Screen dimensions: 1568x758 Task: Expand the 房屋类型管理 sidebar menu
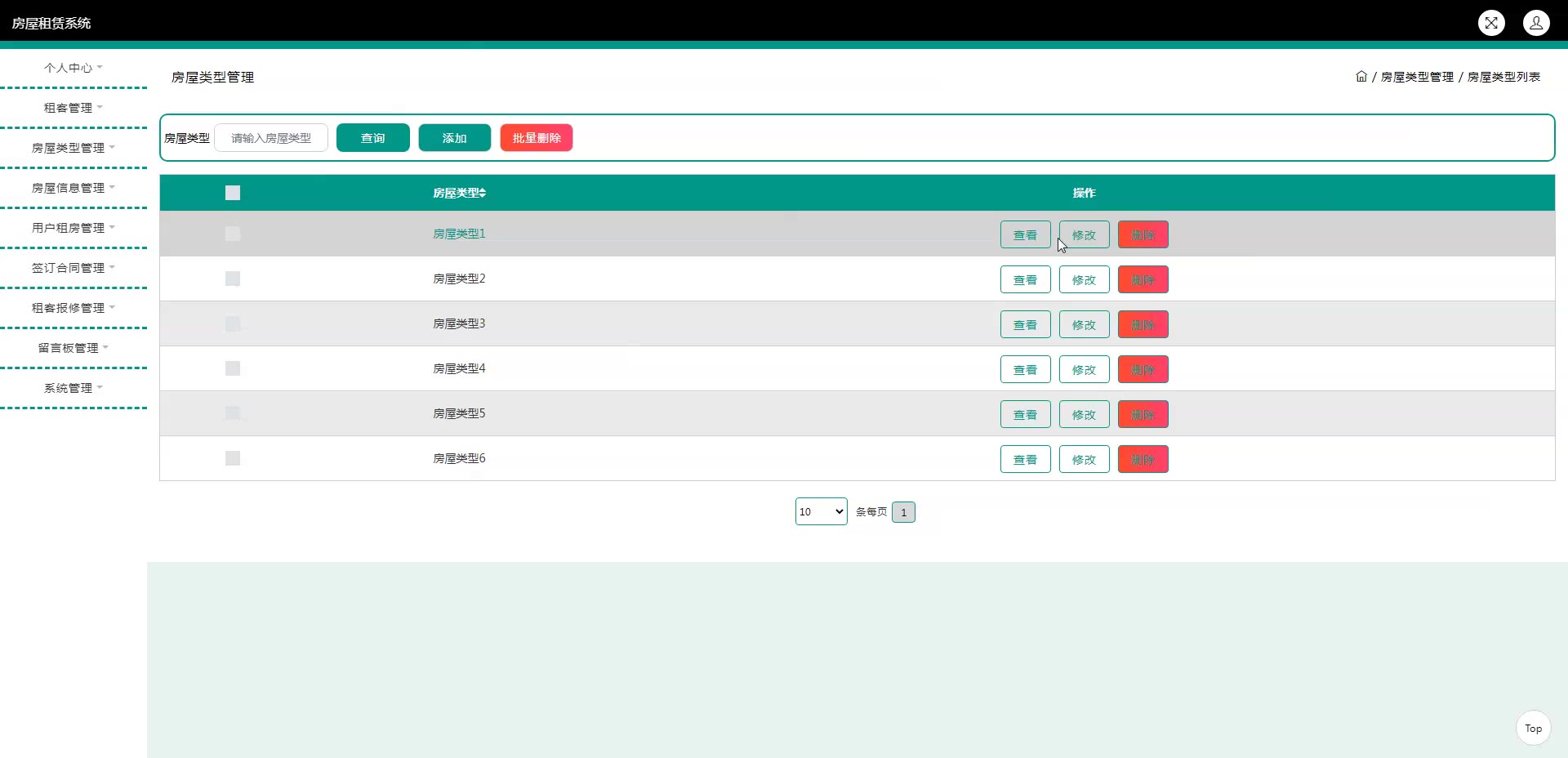[73, 148]
